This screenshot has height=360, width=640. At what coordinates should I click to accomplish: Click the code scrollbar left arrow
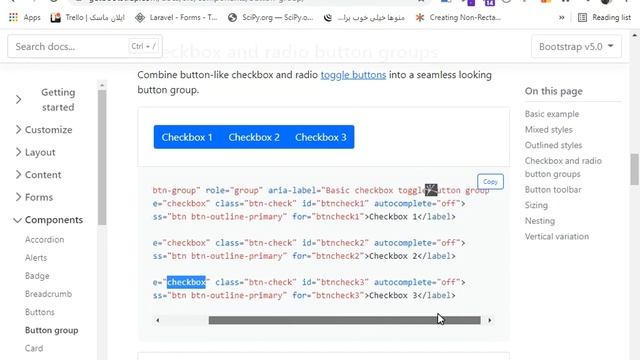point(158,320)
